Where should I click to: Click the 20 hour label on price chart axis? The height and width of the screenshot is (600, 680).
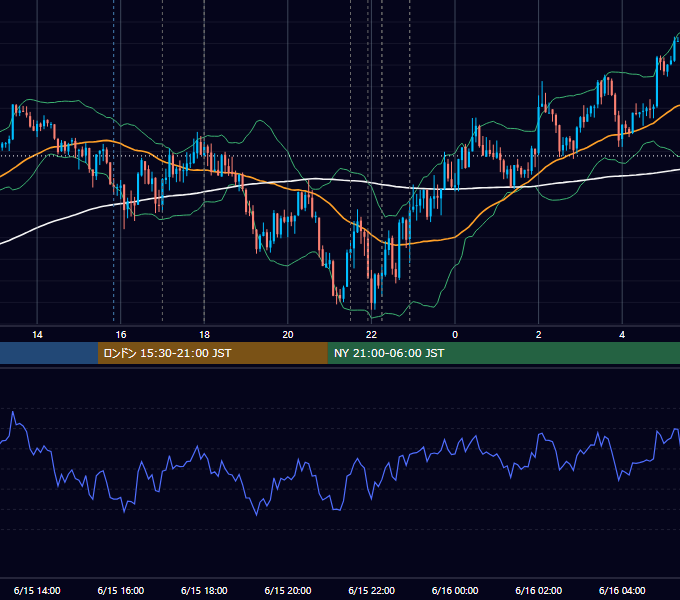click(288, 335)
